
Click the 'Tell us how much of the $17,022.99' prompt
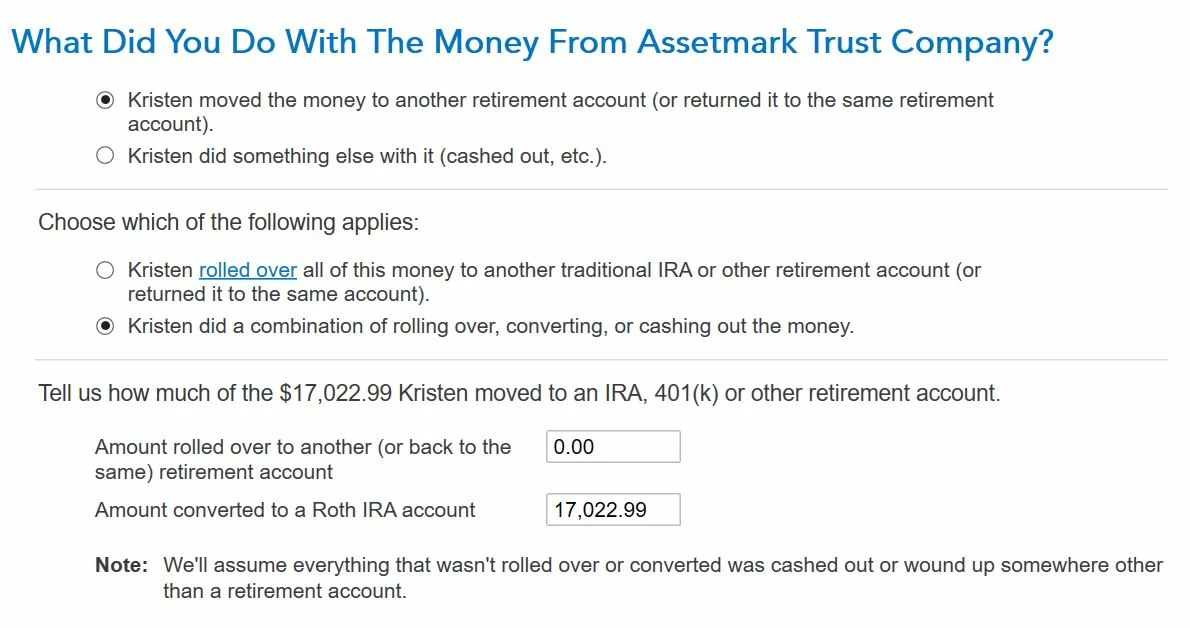click(519, 393)
